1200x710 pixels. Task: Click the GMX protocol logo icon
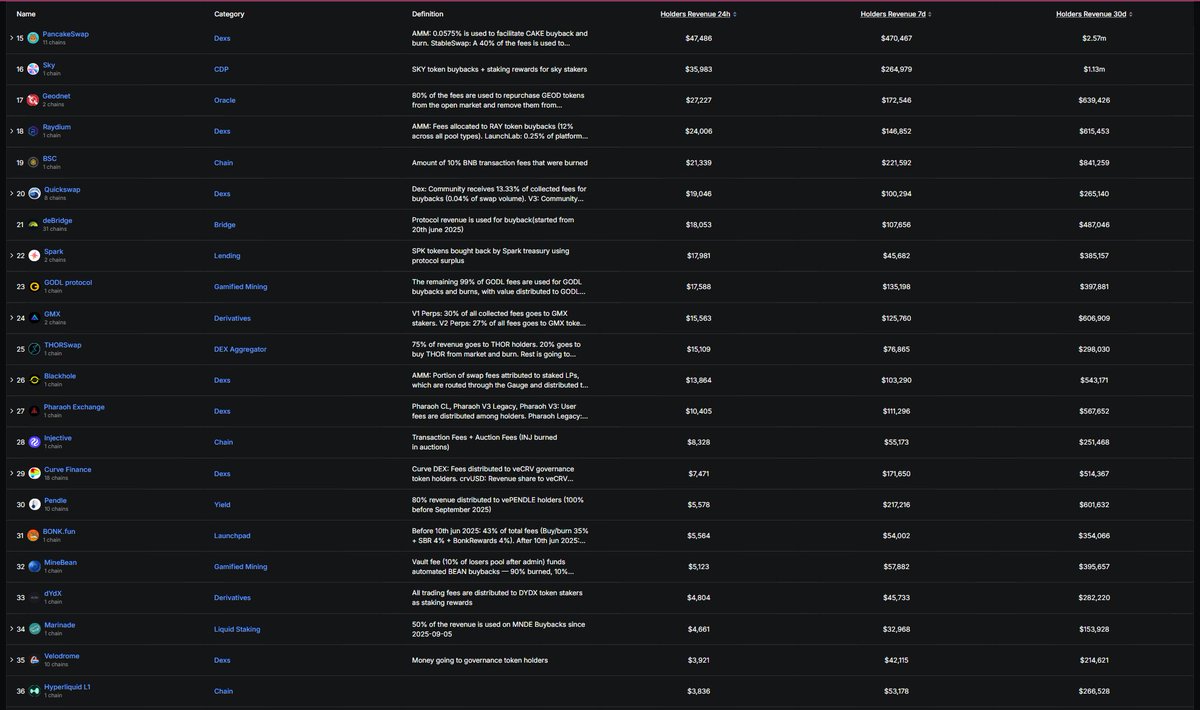click(x=34, y=317)
